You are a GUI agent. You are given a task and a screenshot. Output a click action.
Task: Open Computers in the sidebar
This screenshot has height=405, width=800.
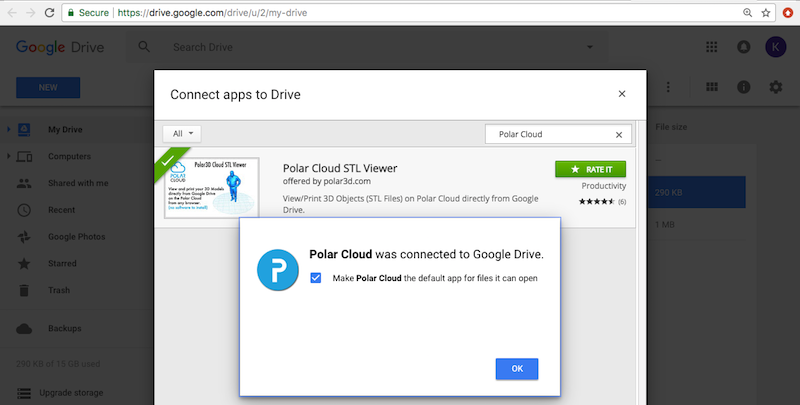[x=69, y=157]
